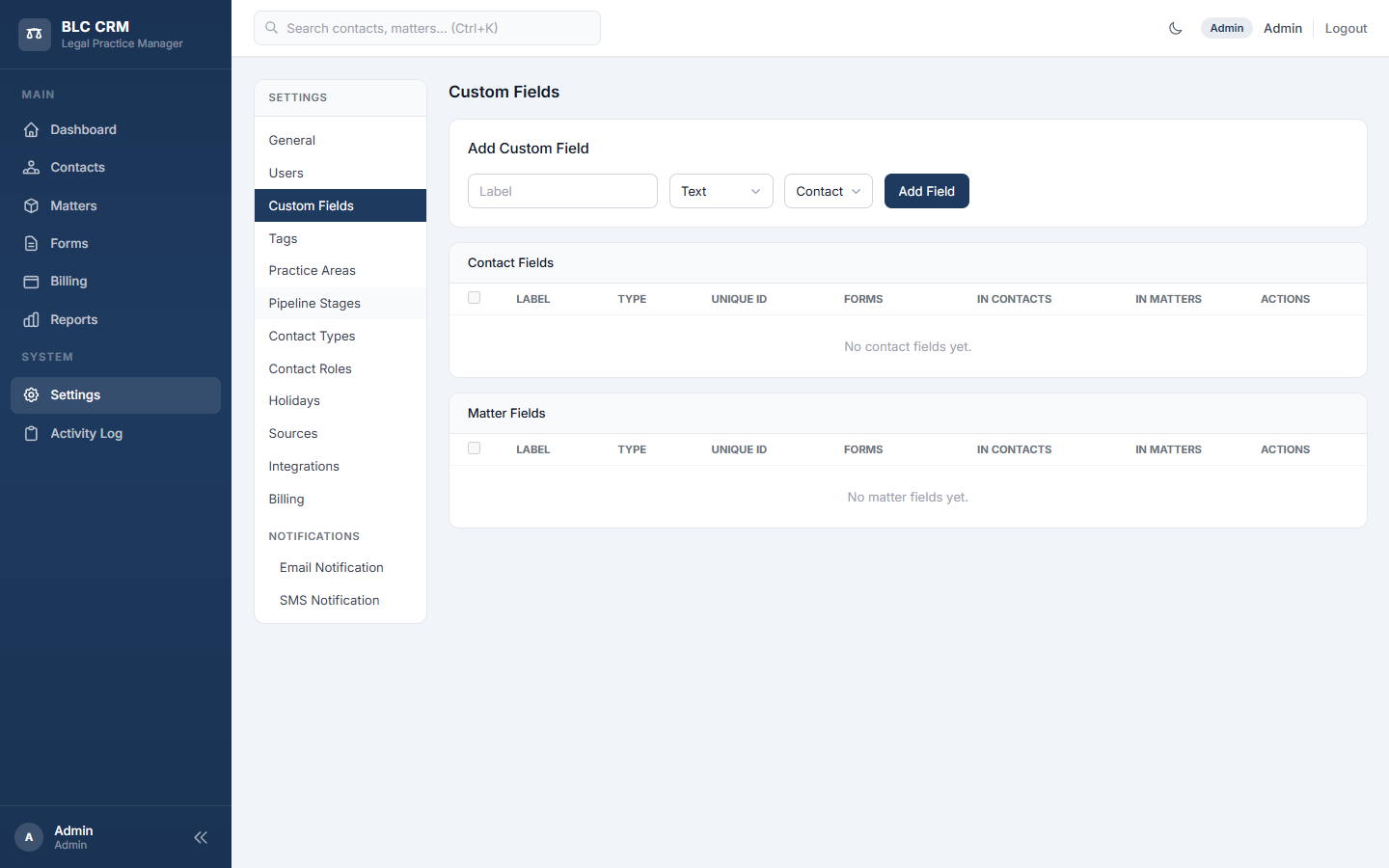Click the Admin role badge
1389x868 pixels.
click(1227, 28)
